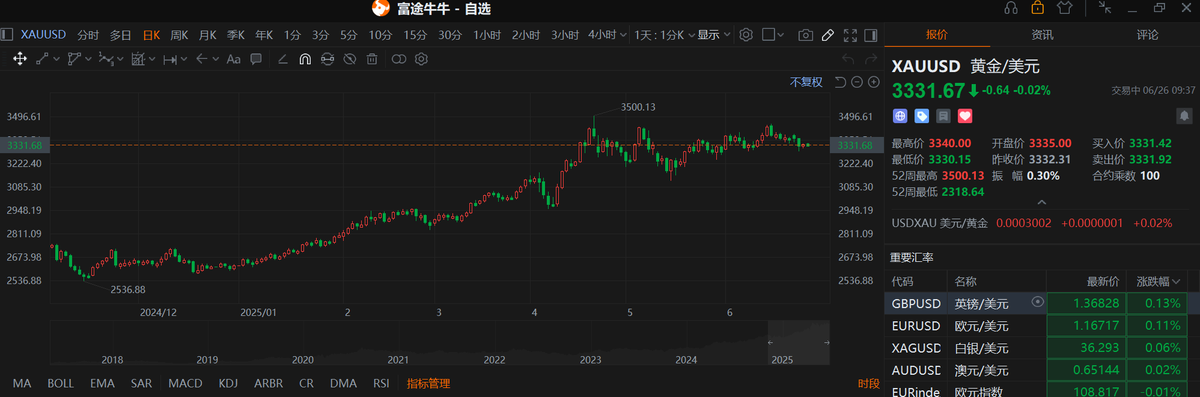Click the blue tag badge icon
This screenshot has width=1200, height=397.
(x=921, y=116)
